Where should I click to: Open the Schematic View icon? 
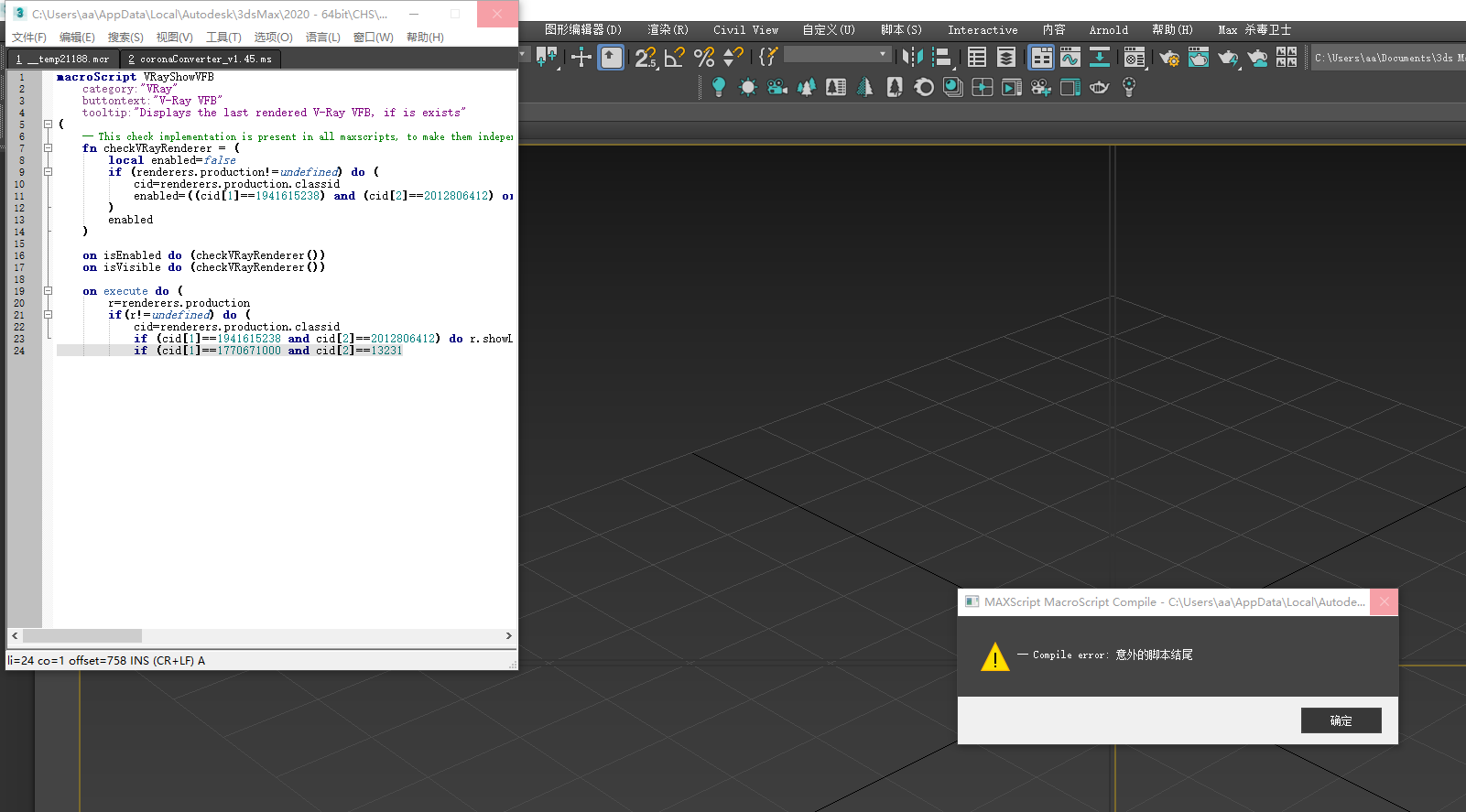pyautogui.click(x=1100, y=58)
